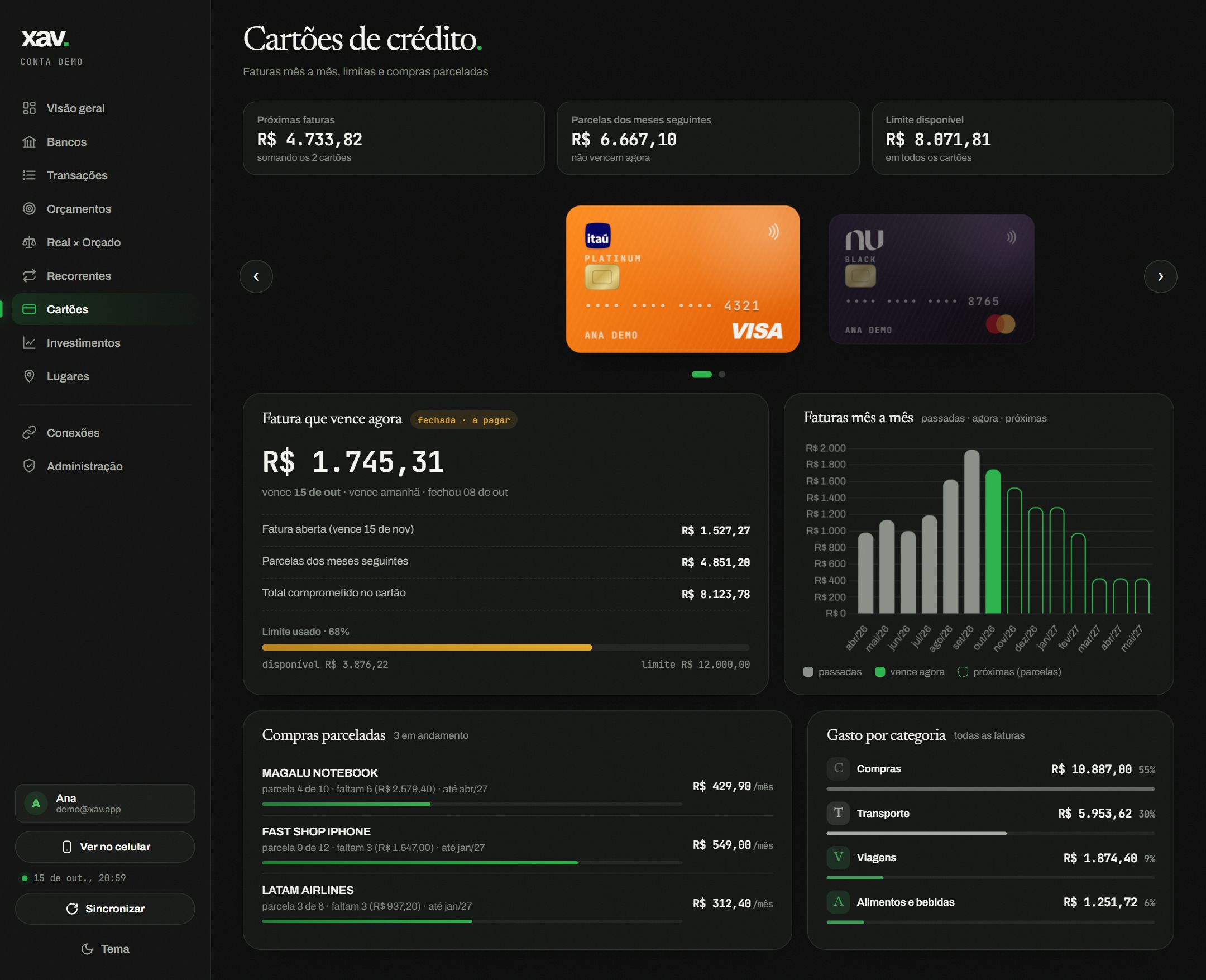Click the Alimentos e bebidas A badge

(x=838, y=901)
